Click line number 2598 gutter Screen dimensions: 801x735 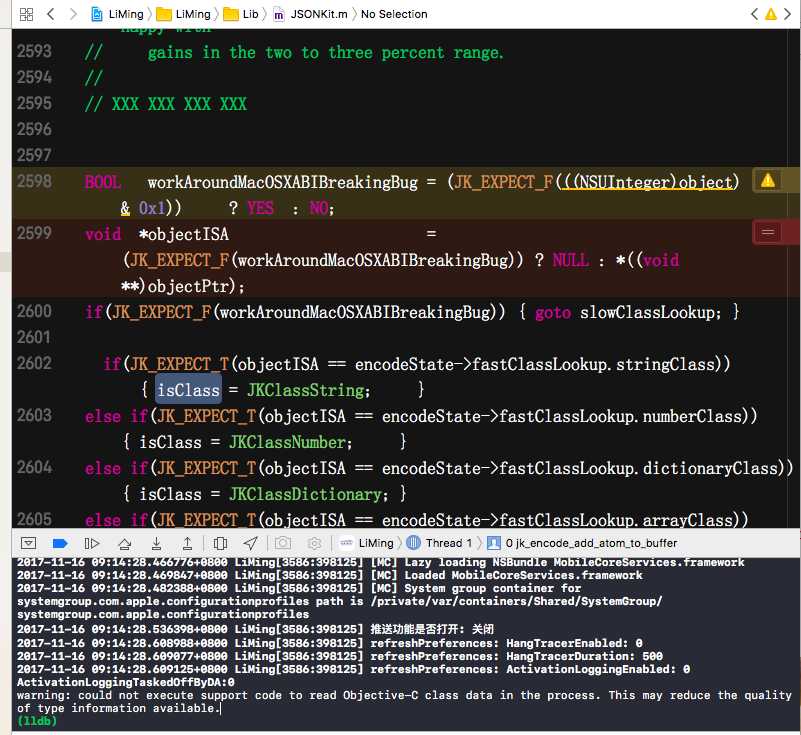point(34,181)
